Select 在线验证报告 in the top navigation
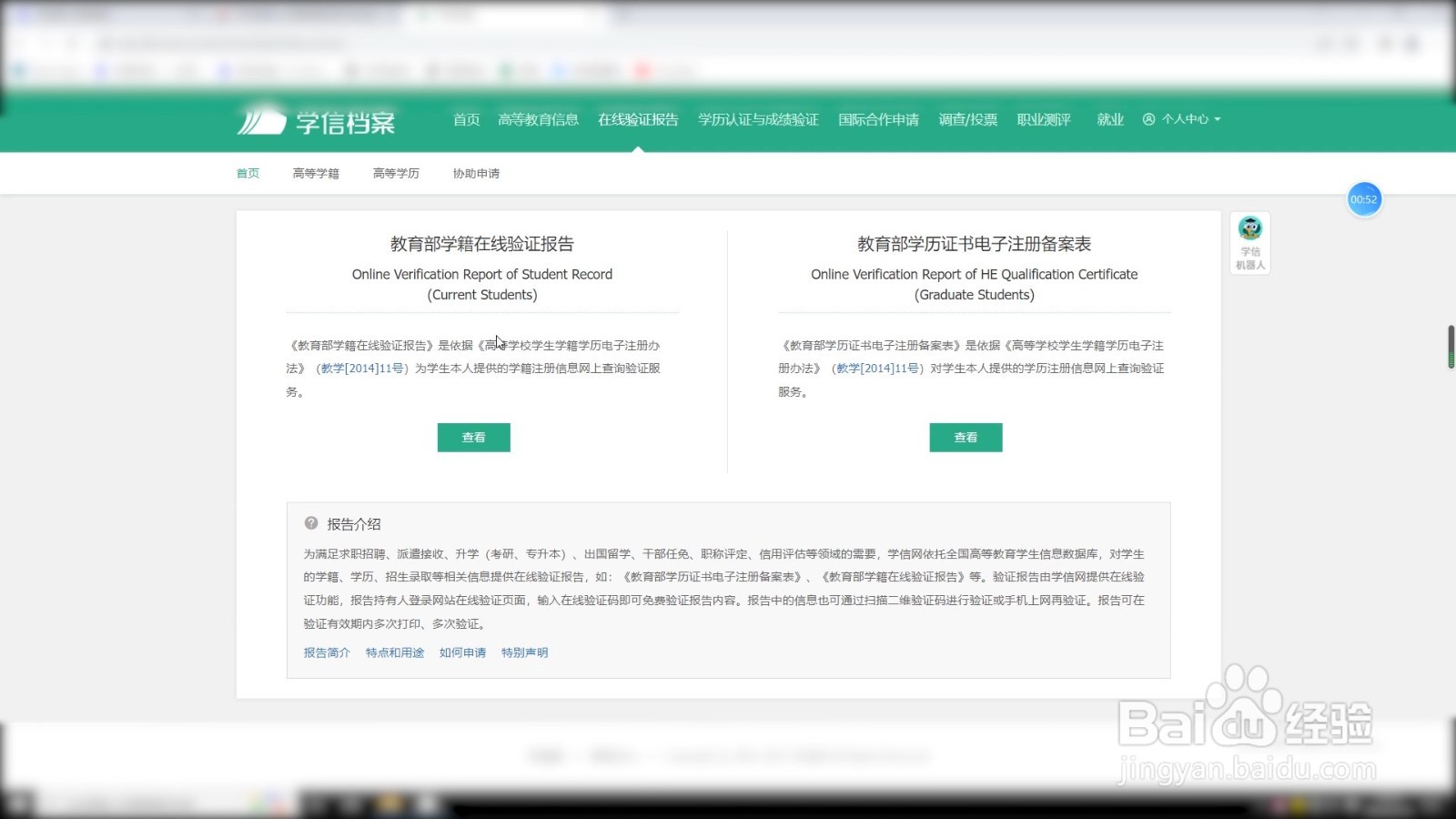The width and height of the screenshot is (1456, 819). click(x=637, y=119)
